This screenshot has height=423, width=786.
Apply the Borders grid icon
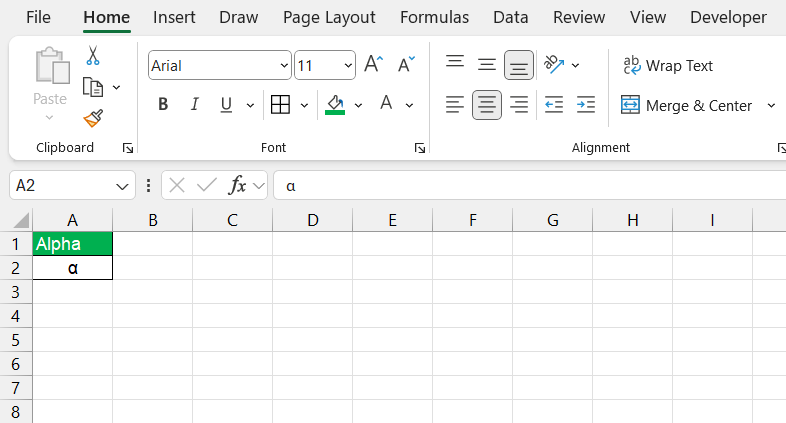coord(280,105)
